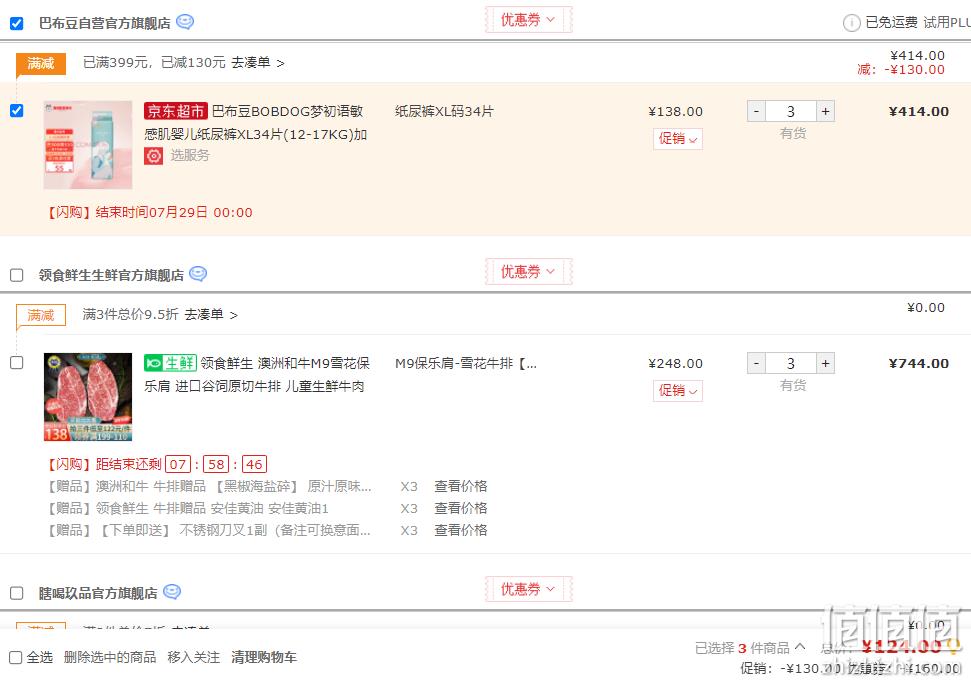Click the beef steak quantity input field

791,363
